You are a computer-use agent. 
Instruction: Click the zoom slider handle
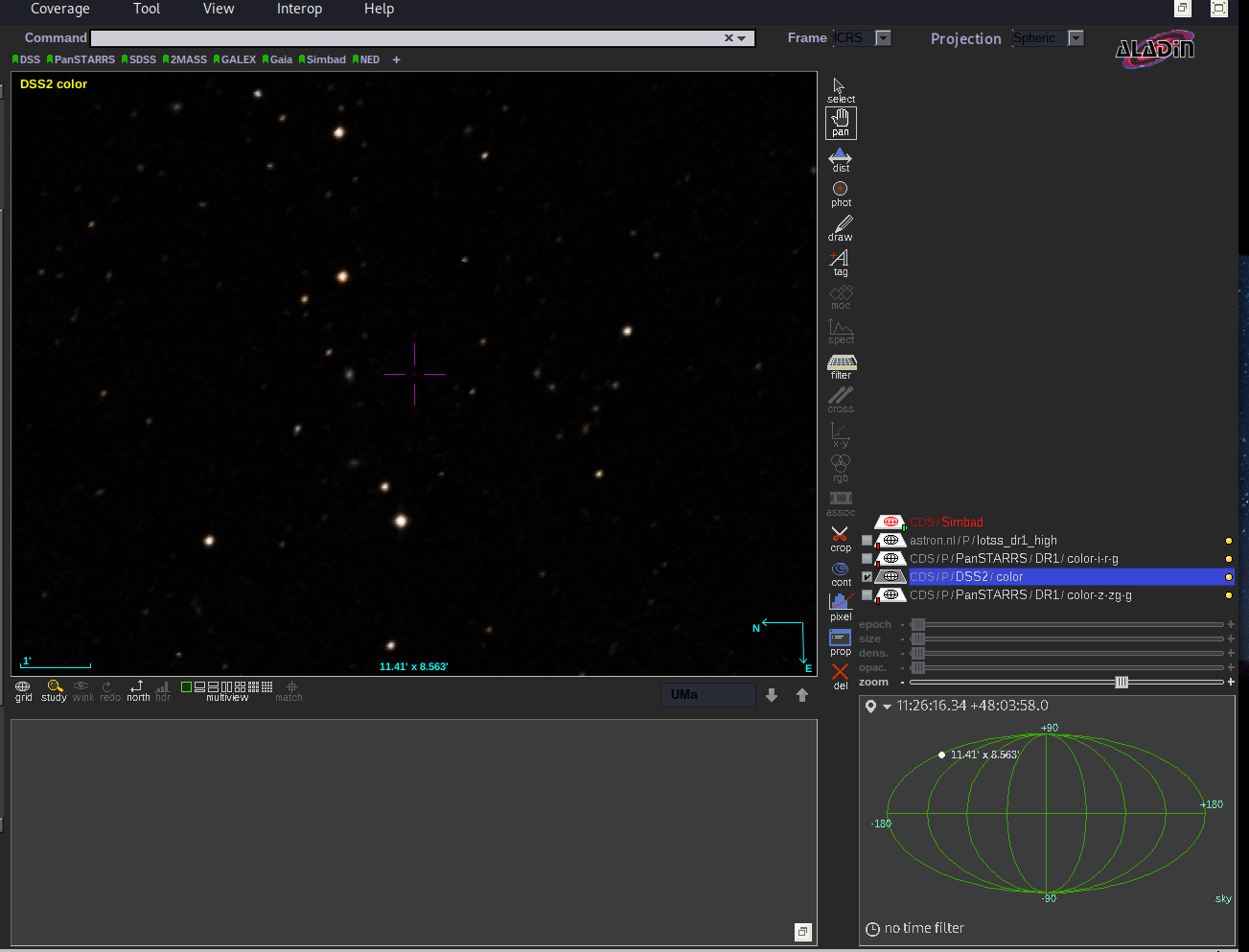(1122, 682)
